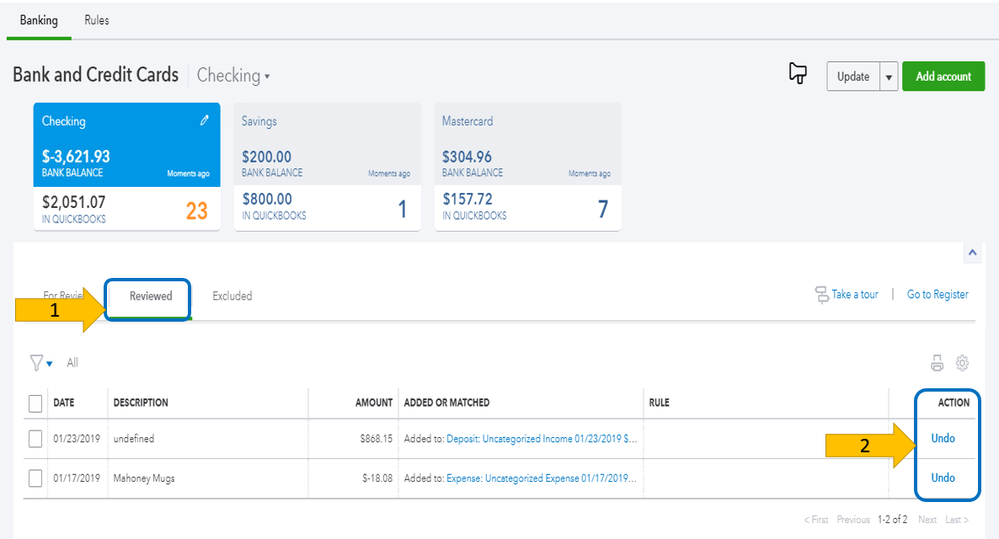Click the DESCRIPTION column header
The width and height of the screenshot is (999, 539).
[x=141, y=403]
